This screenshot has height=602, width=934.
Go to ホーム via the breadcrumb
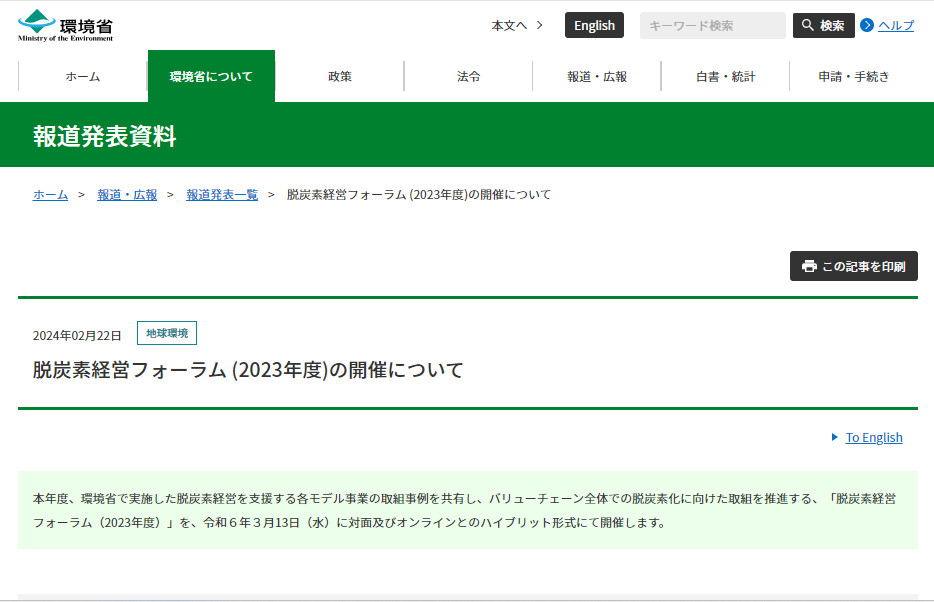point(50,195)
